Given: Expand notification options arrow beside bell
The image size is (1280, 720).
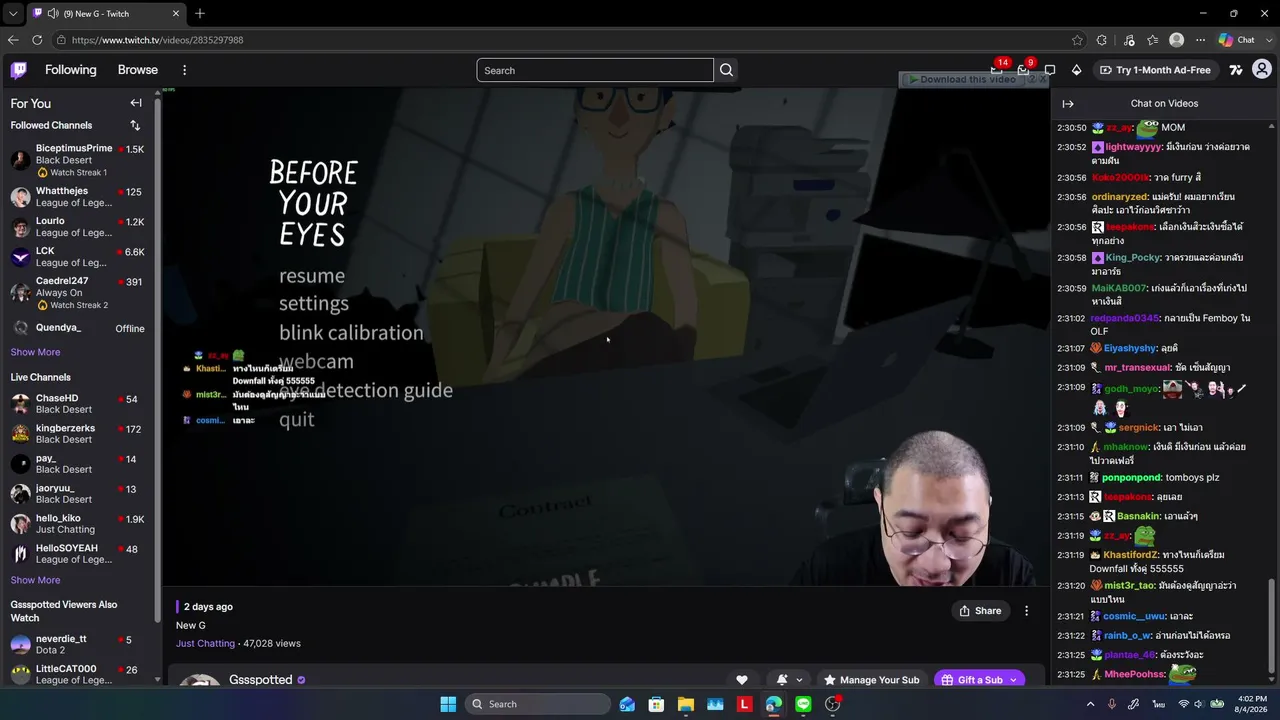Looking at the screenshot, I should pos(799,680).
